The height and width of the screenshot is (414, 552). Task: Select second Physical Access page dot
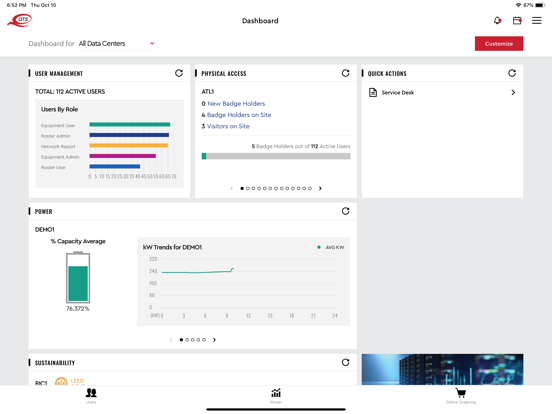point(247,188)
